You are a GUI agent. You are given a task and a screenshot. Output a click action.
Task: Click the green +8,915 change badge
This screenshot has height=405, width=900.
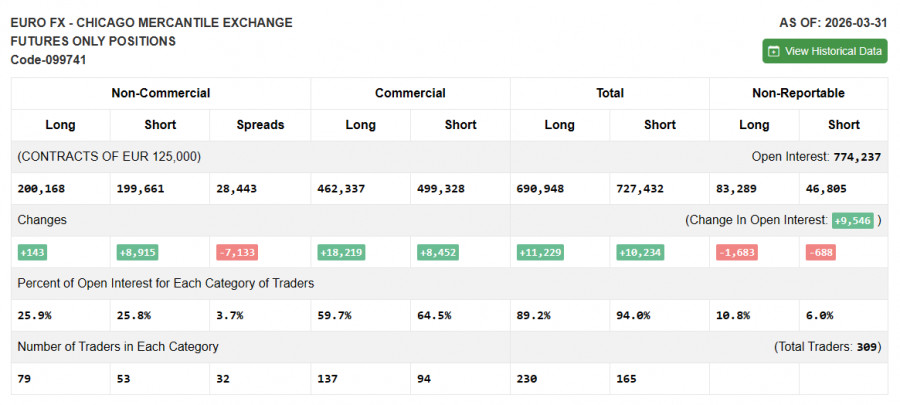(137, 252)
